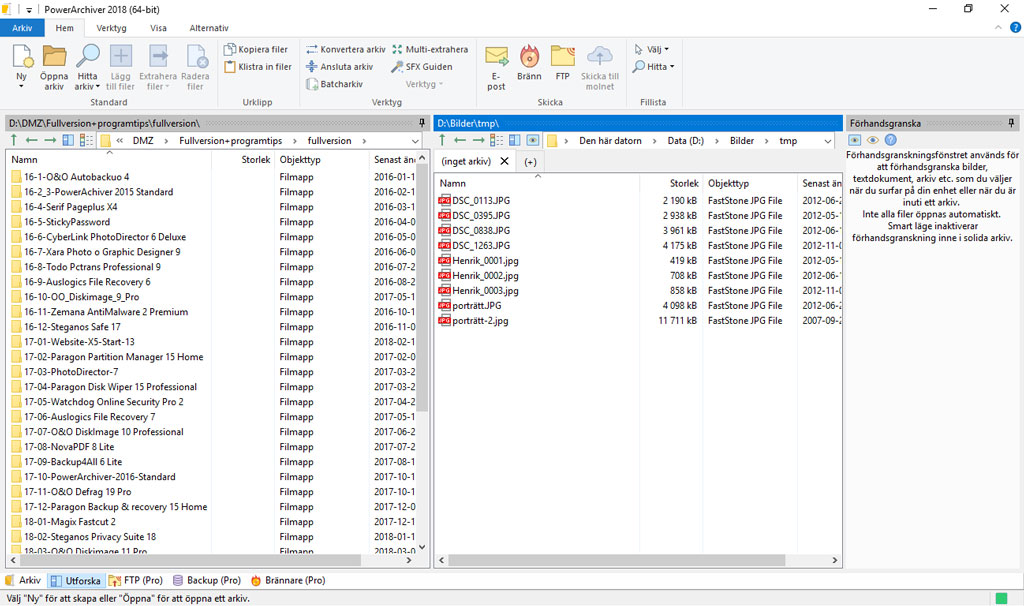
Task: Click forward arrow in left pane toolbar
Action: tap(50, 140)
